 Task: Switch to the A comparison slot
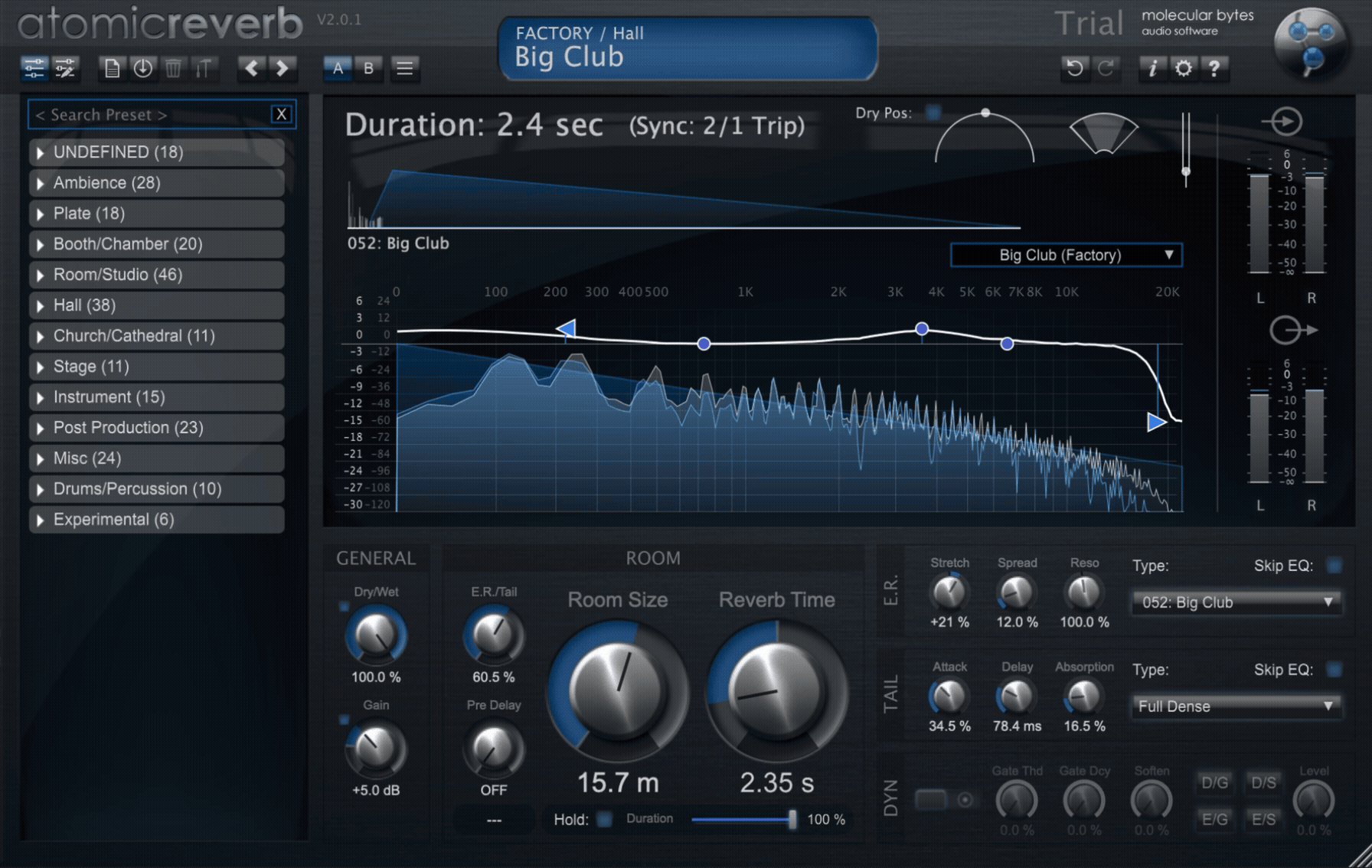(338, 69)
